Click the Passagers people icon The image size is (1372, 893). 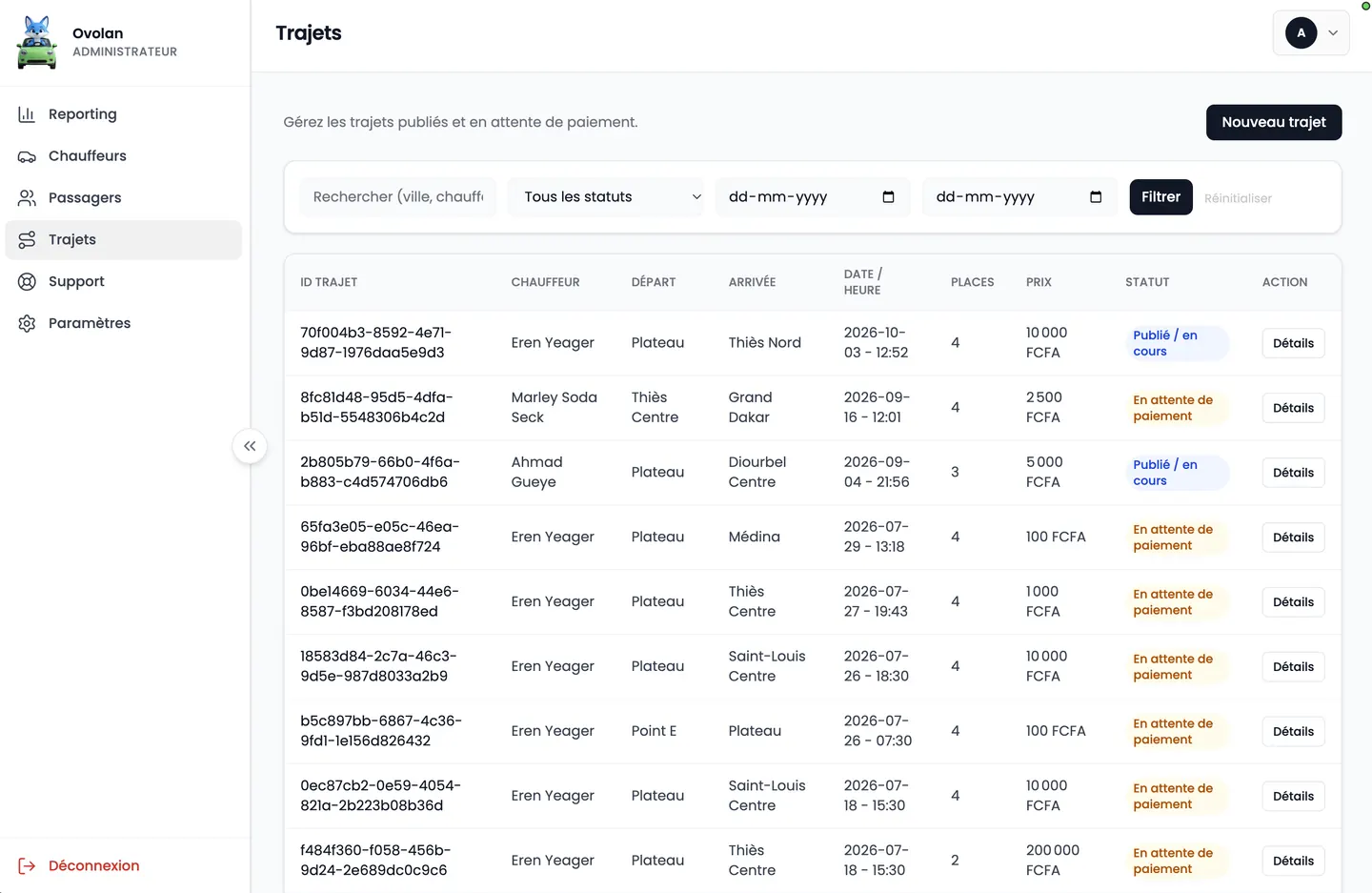[x=27, y=198]
